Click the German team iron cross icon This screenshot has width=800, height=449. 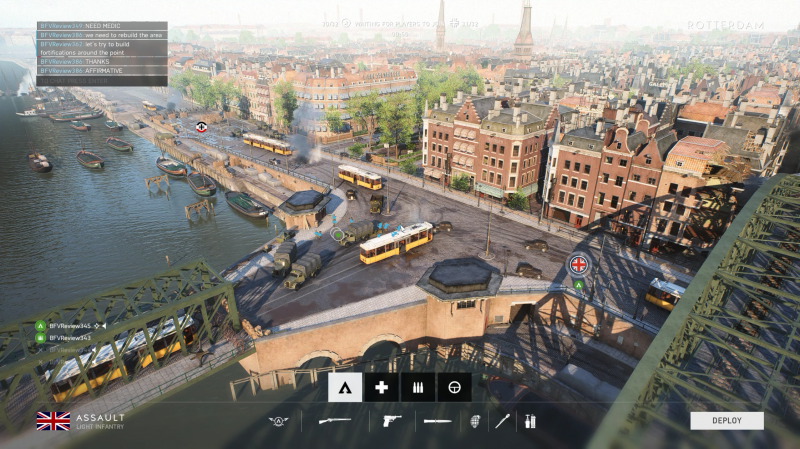coord(455,23)
